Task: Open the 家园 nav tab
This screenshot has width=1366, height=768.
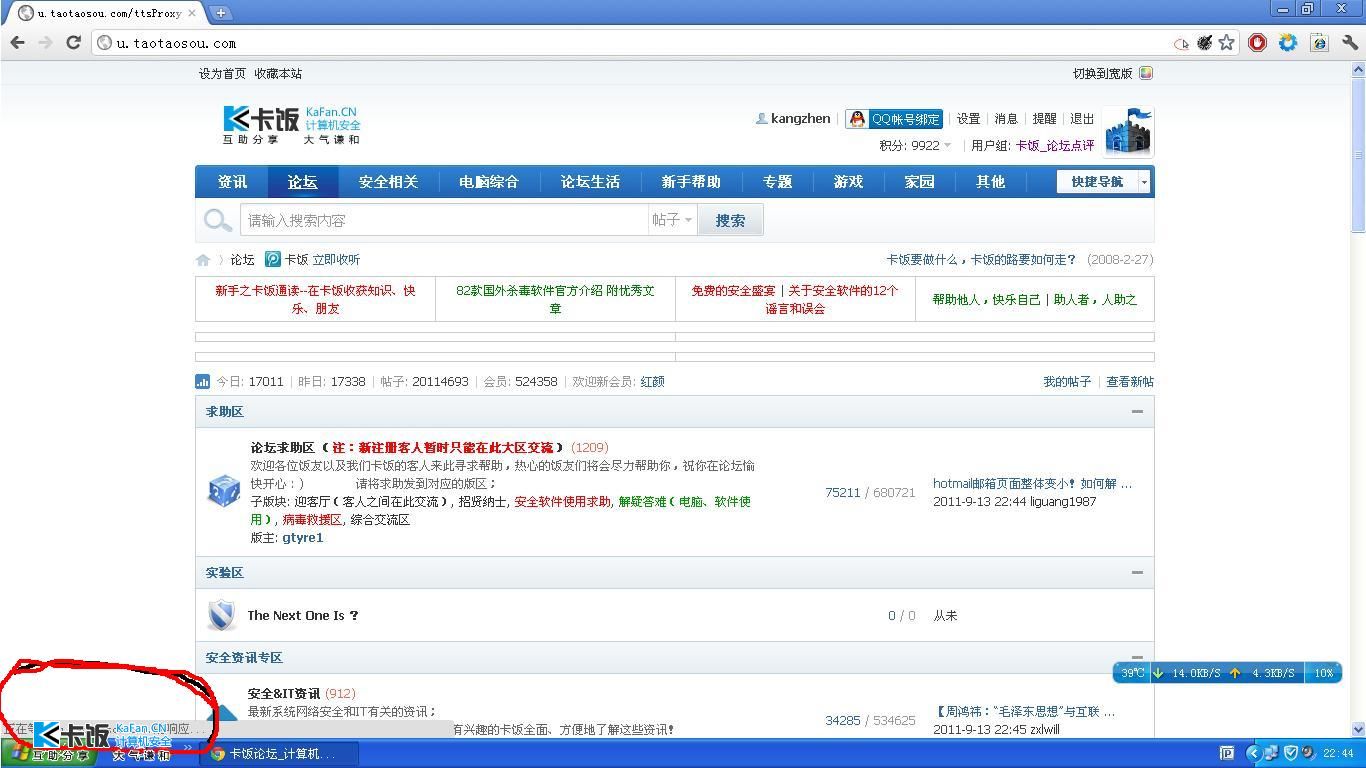Action: [919, 181]
